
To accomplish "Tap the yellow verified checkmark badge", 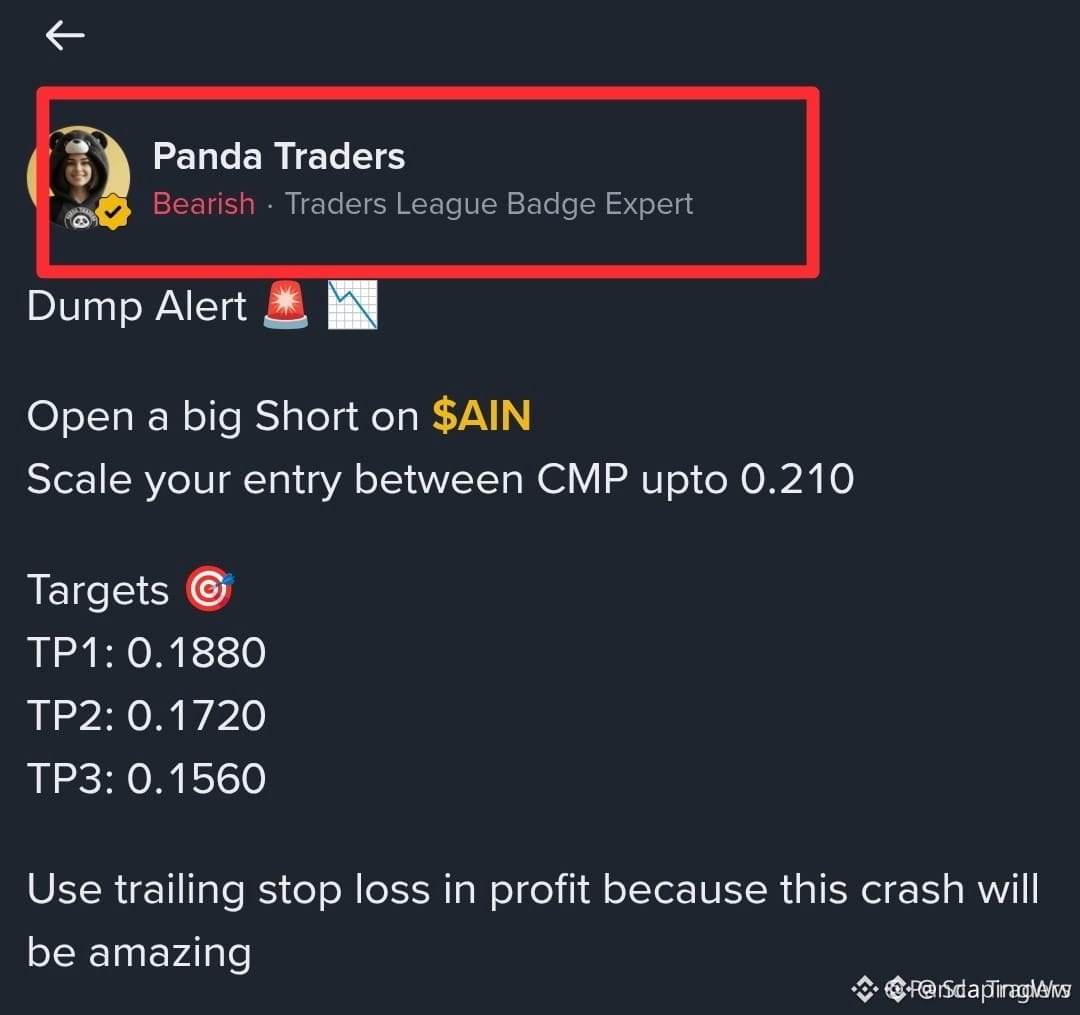I will tap(114, 212).
